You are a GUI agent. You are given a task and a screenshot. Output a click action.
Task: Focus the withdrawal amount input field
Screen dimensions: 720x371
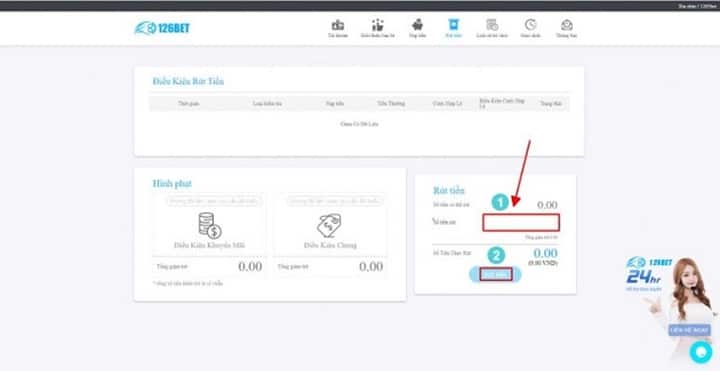(521, 223)
